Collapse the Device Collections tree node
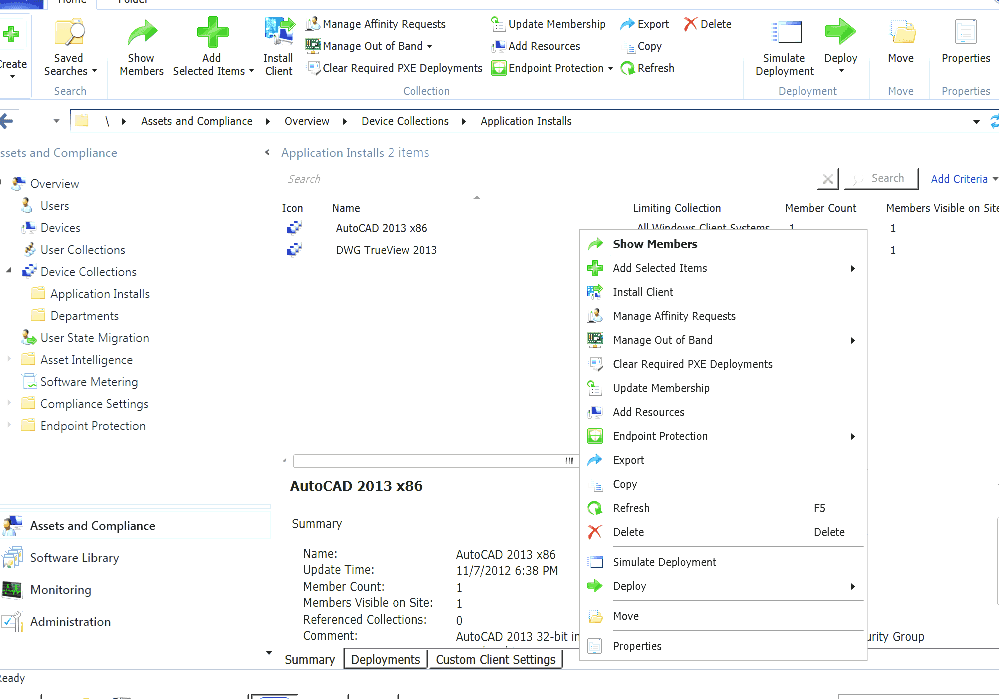The height and width of the screenshot is (699, 999). 9,271
